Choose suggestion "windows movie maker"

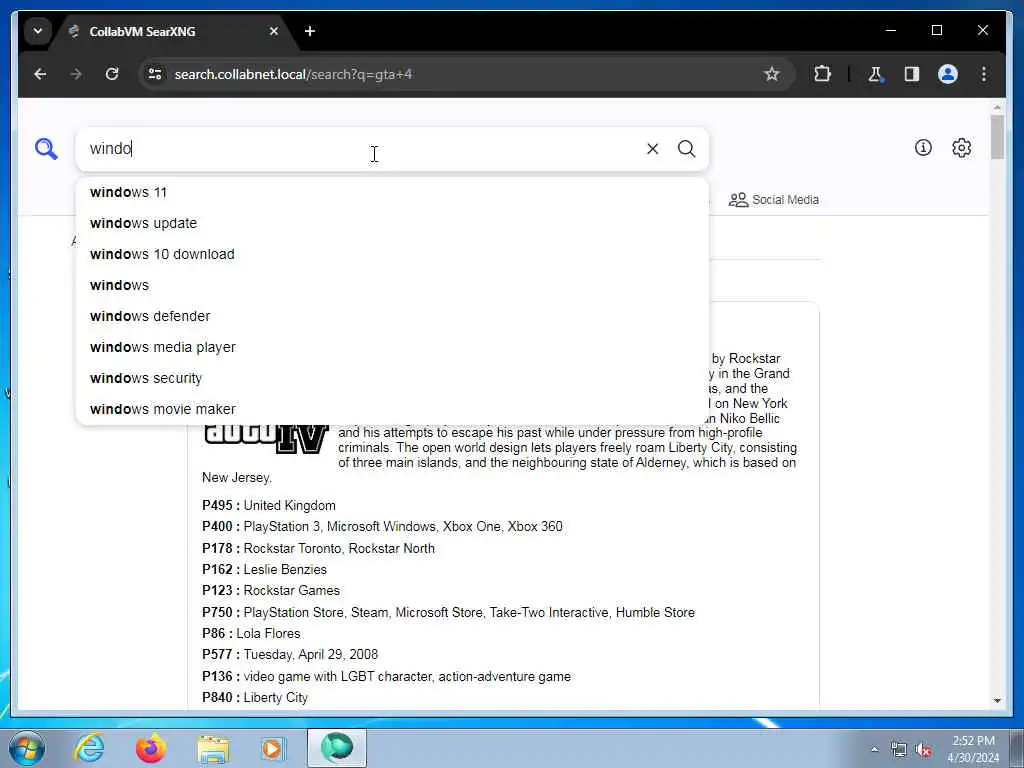[x=392, y=409]
